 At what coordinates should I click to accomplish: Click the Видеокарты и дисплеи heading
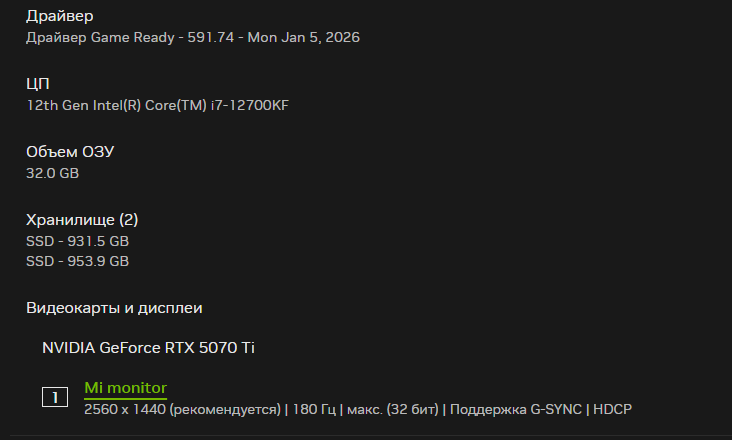[x=115, y=308]
